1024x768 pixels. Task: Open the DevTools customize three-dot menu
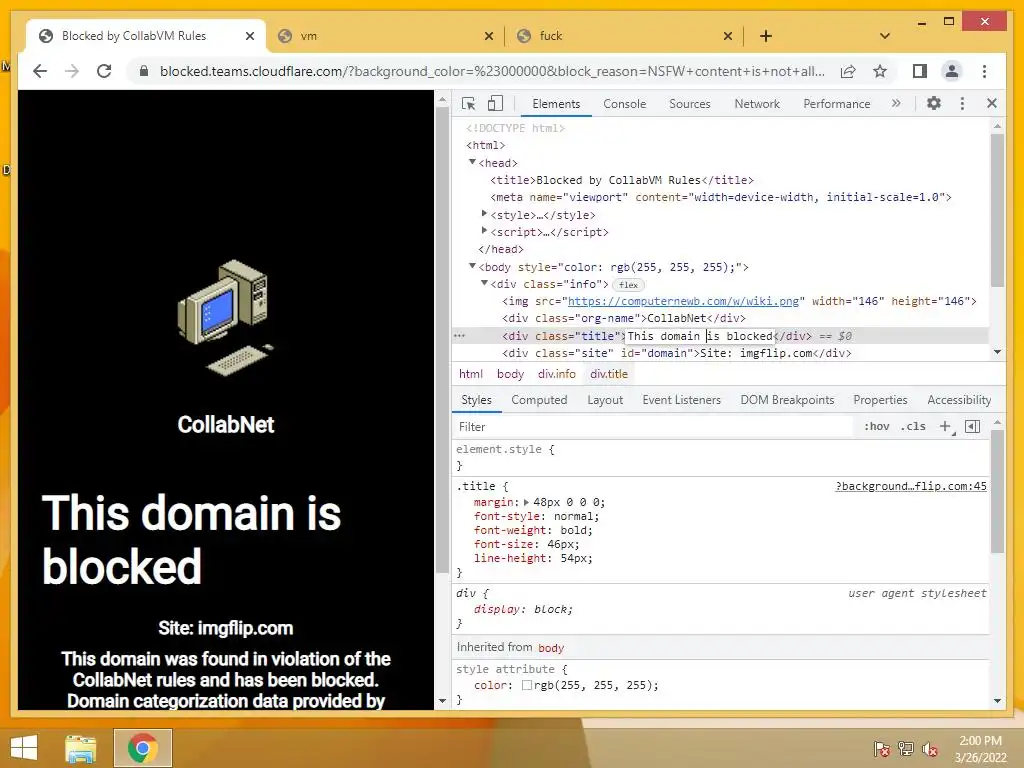[962, 103]
